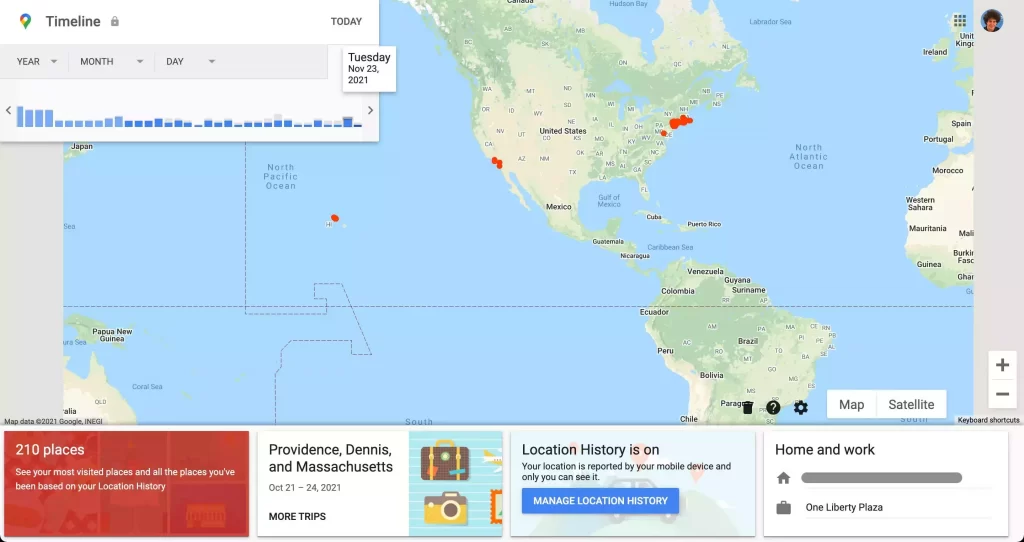Screen dimensions: 1024x542
Task: Expand the YEAR dropdown
Action: [37, 61]
